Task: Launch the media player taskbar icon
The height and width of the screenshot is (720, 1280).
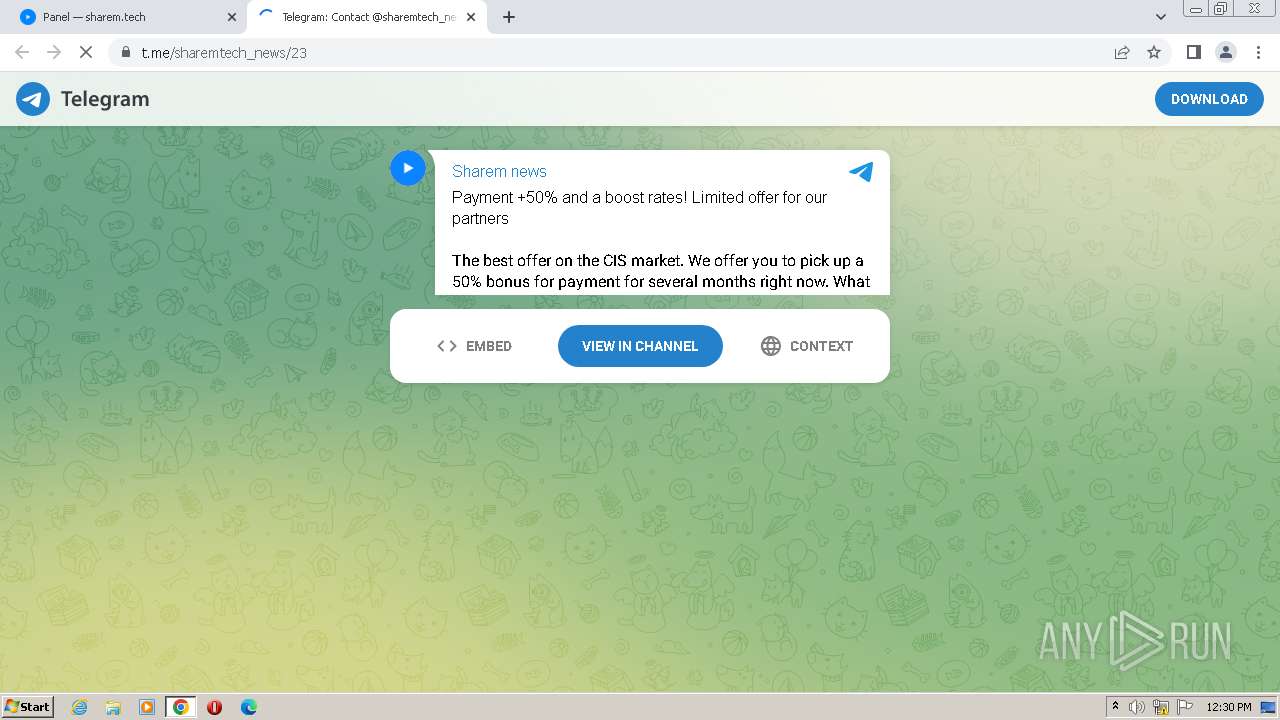Action: tap(147, 707)
